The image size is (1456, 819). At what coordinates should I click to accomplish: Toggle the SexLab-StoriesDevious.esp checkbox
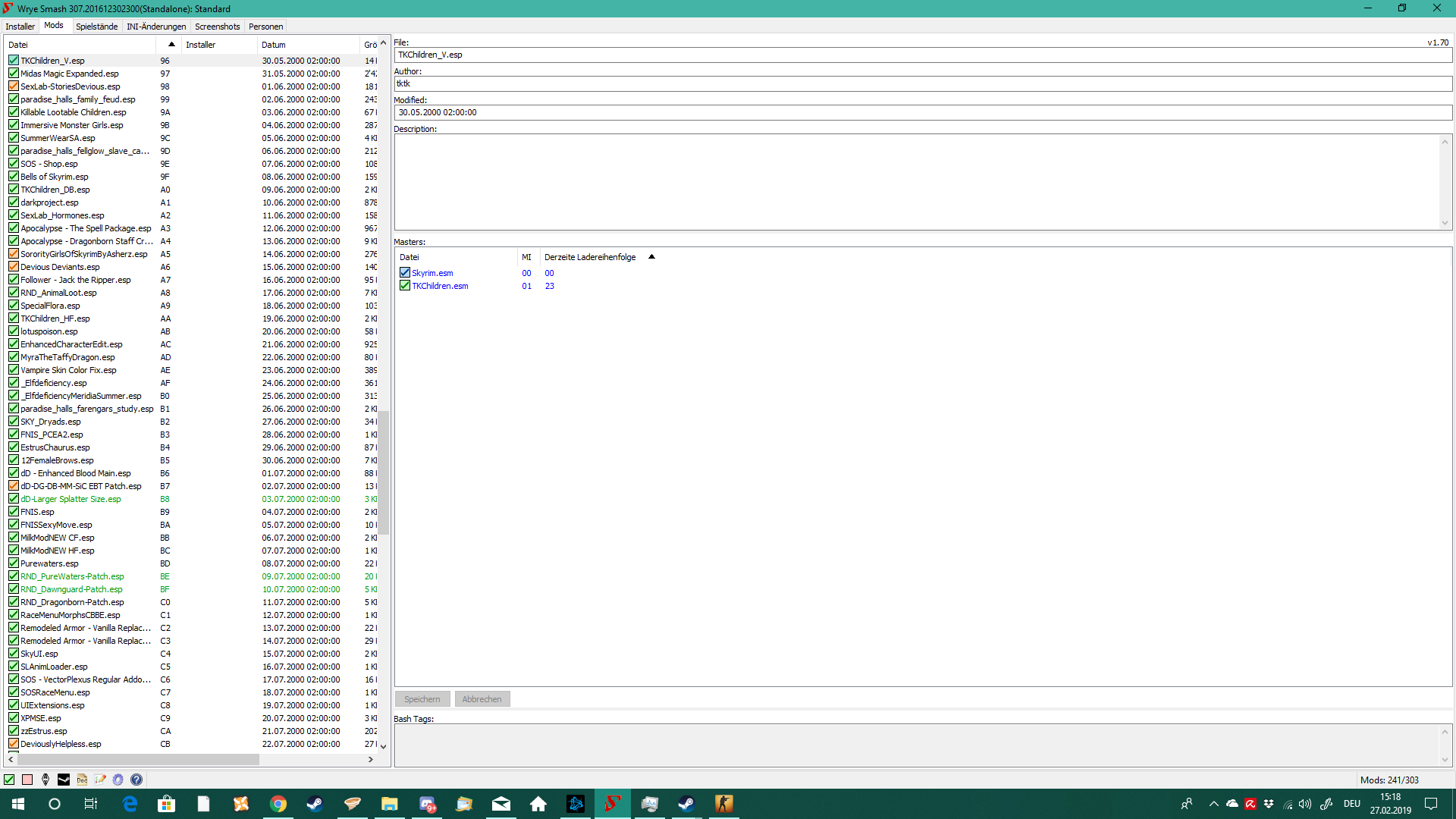coord(14,86)
